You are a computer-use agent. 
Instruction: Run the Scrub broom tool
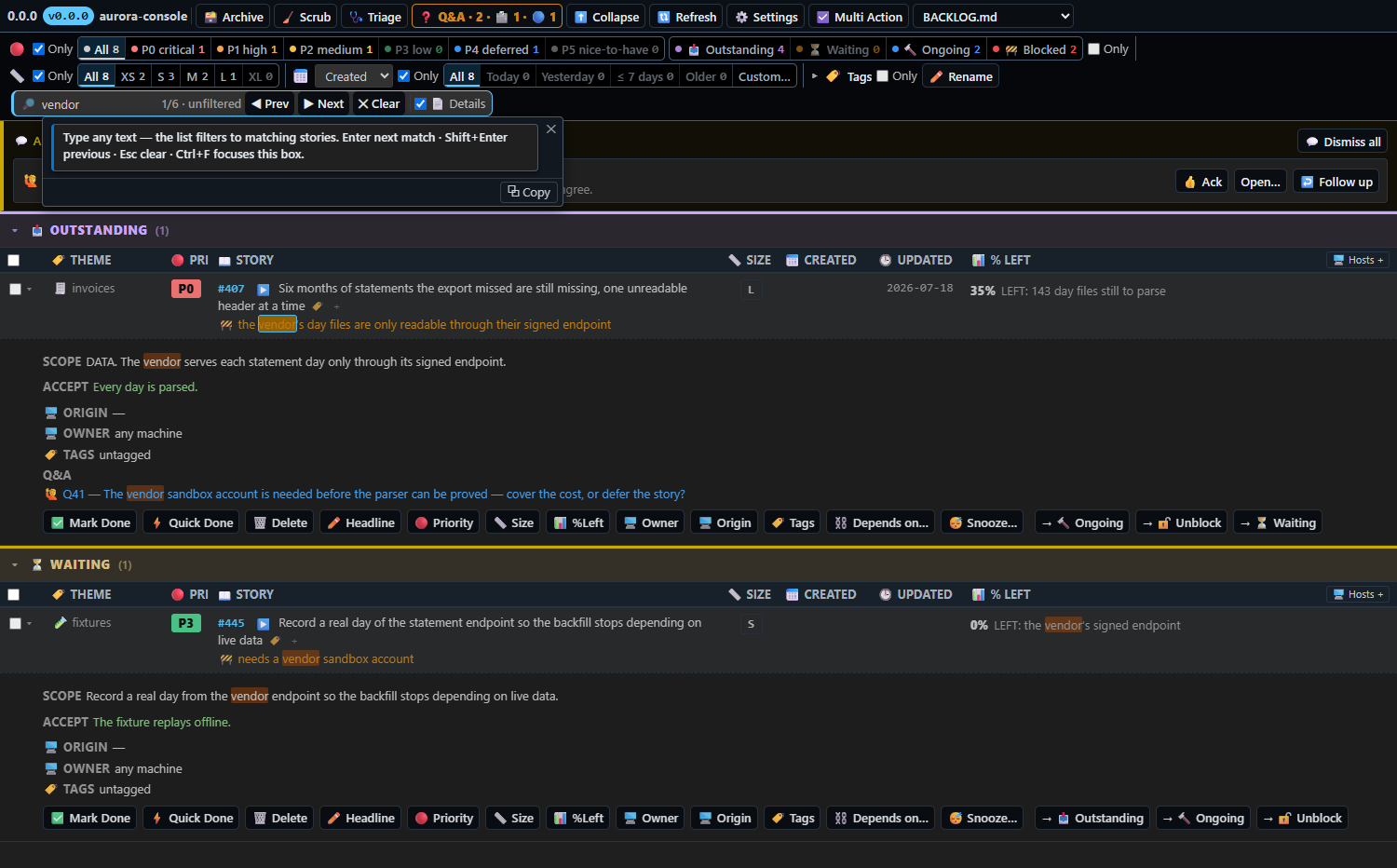[306, 17]
